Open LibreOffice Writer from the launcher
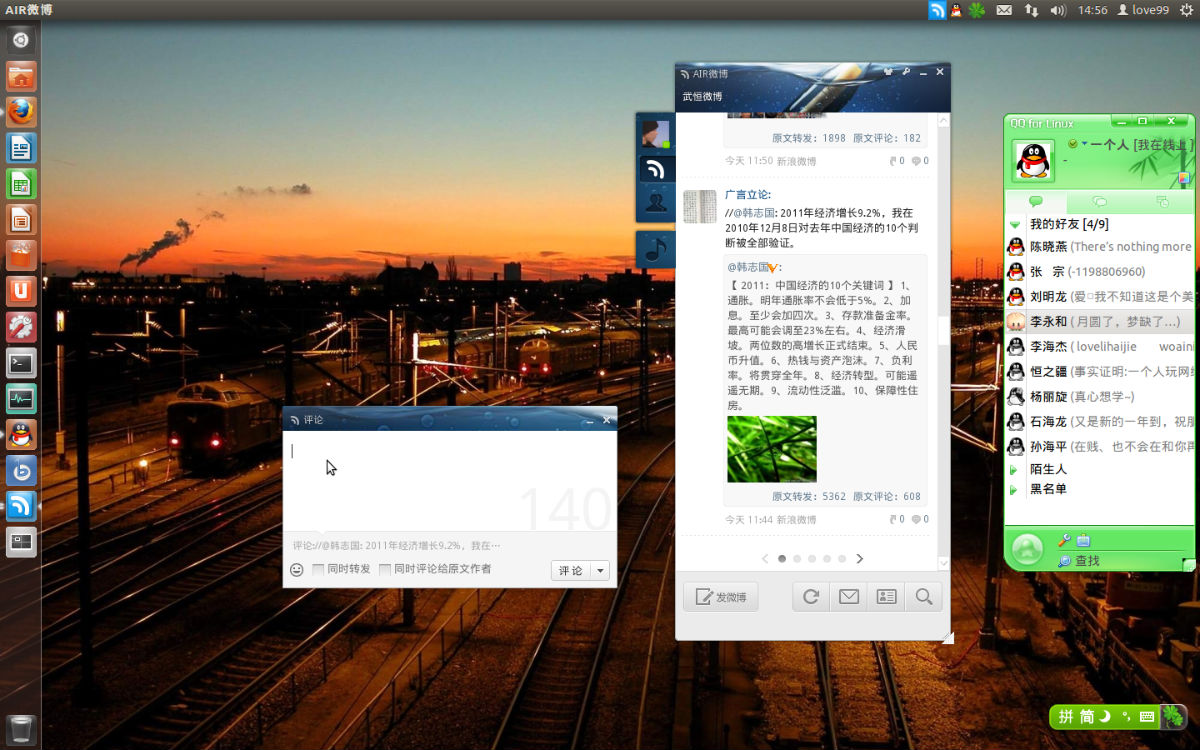 pos(22,148)
